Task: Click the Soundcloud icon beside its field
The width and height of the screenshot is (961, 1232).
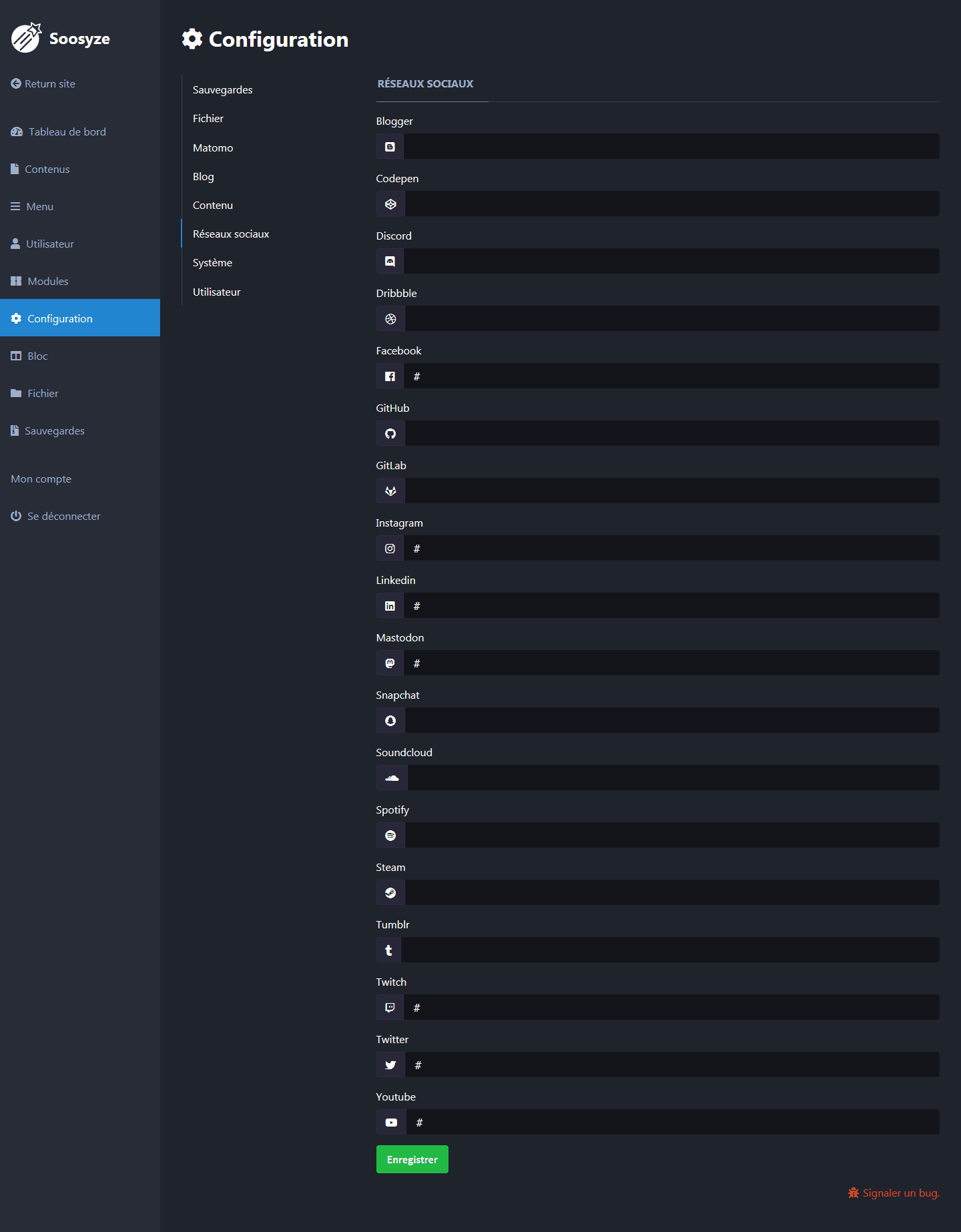Action: pyautogui.click(x=392, y=778)
